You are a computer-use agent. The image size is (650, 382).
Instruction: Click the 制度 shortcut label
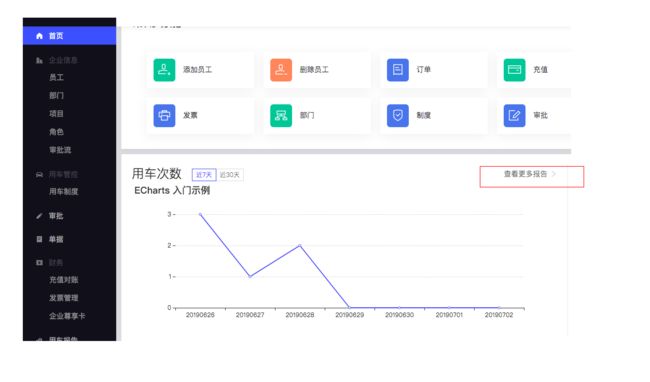(424, 115)
